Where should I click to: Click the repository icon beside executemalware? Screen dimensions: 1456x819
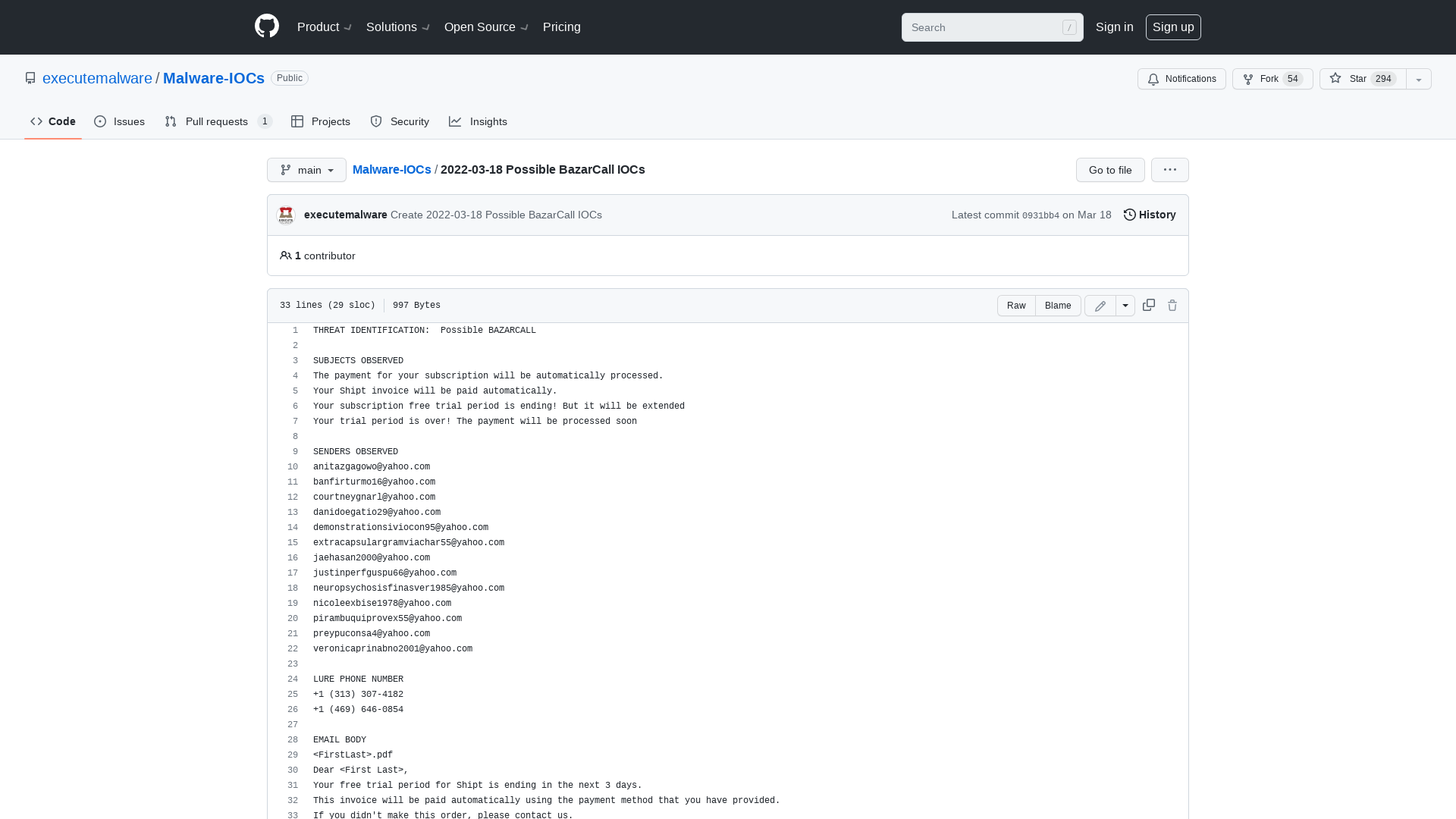[30, 78]
